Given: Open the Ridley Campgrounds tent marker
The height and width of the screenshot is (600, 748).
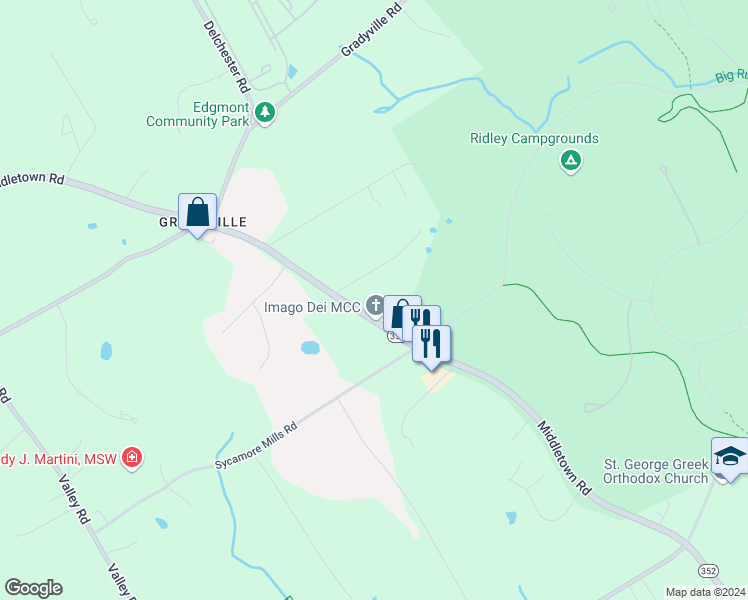Looking at the screenshot, I should [571, 161].
